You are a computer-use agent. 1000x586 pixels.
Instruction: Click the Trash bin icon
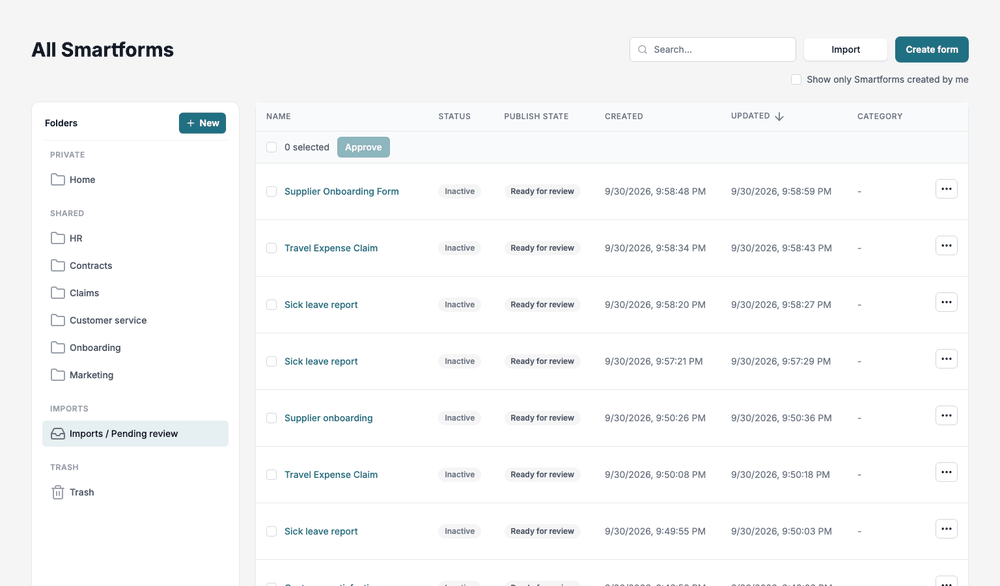pos(57,492)
